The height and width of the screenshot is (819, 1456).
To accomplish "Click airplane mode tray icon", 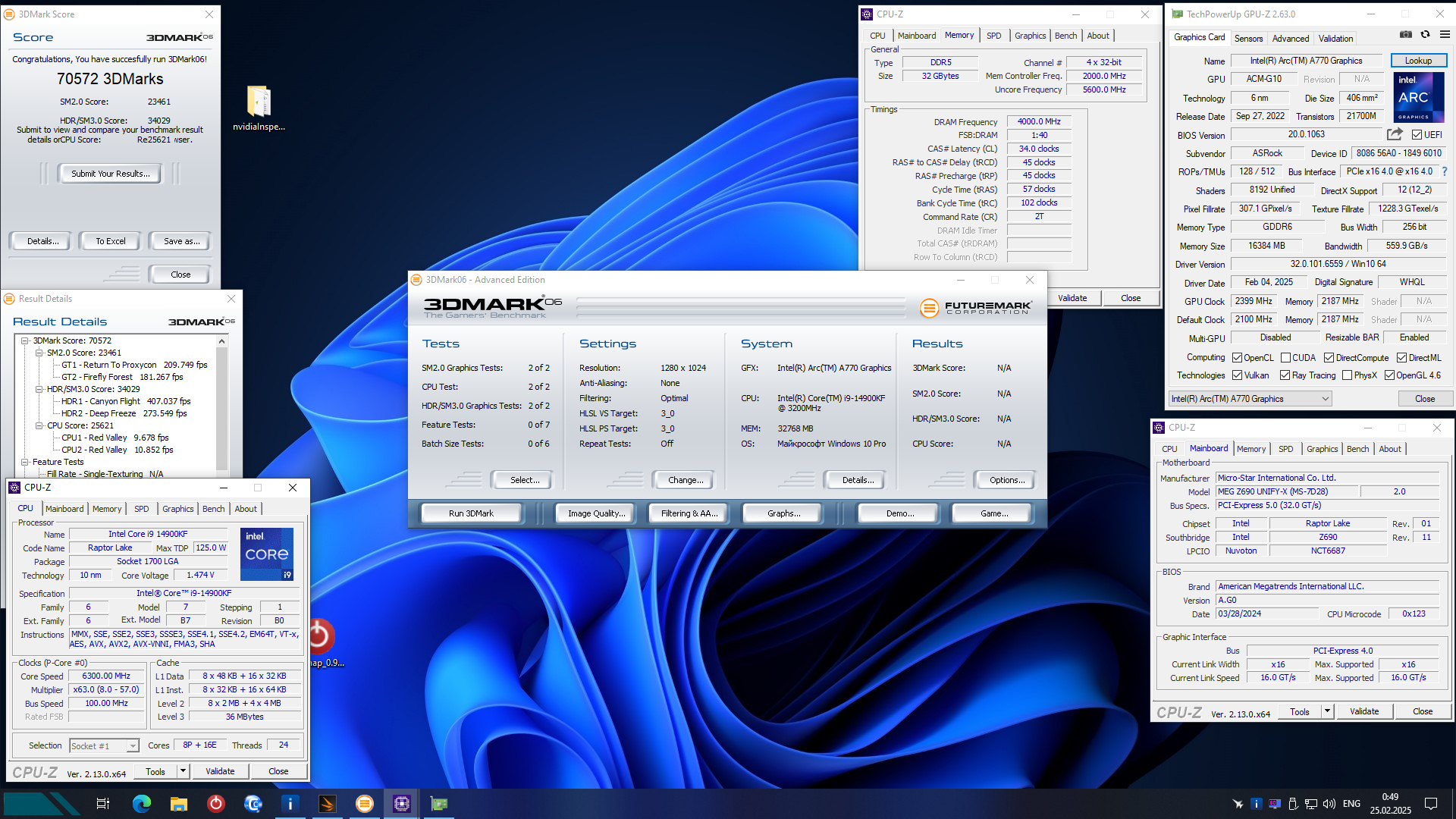I will coord(1238,804).
